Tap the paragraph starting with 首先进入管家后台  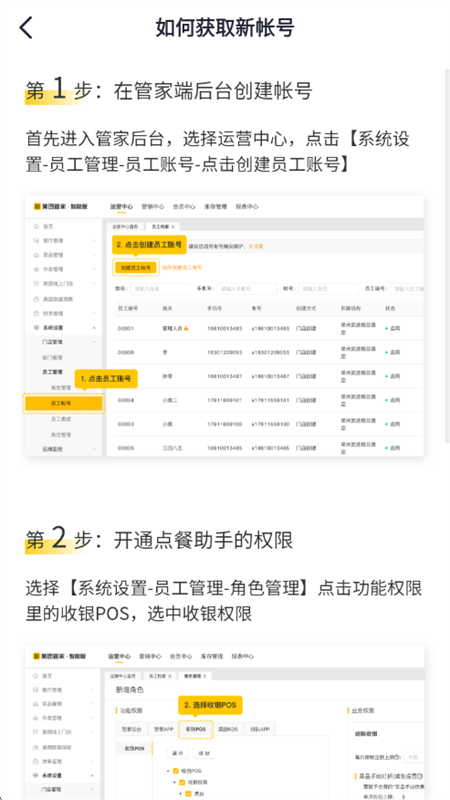pyautogui.click(x=218, y=152)
